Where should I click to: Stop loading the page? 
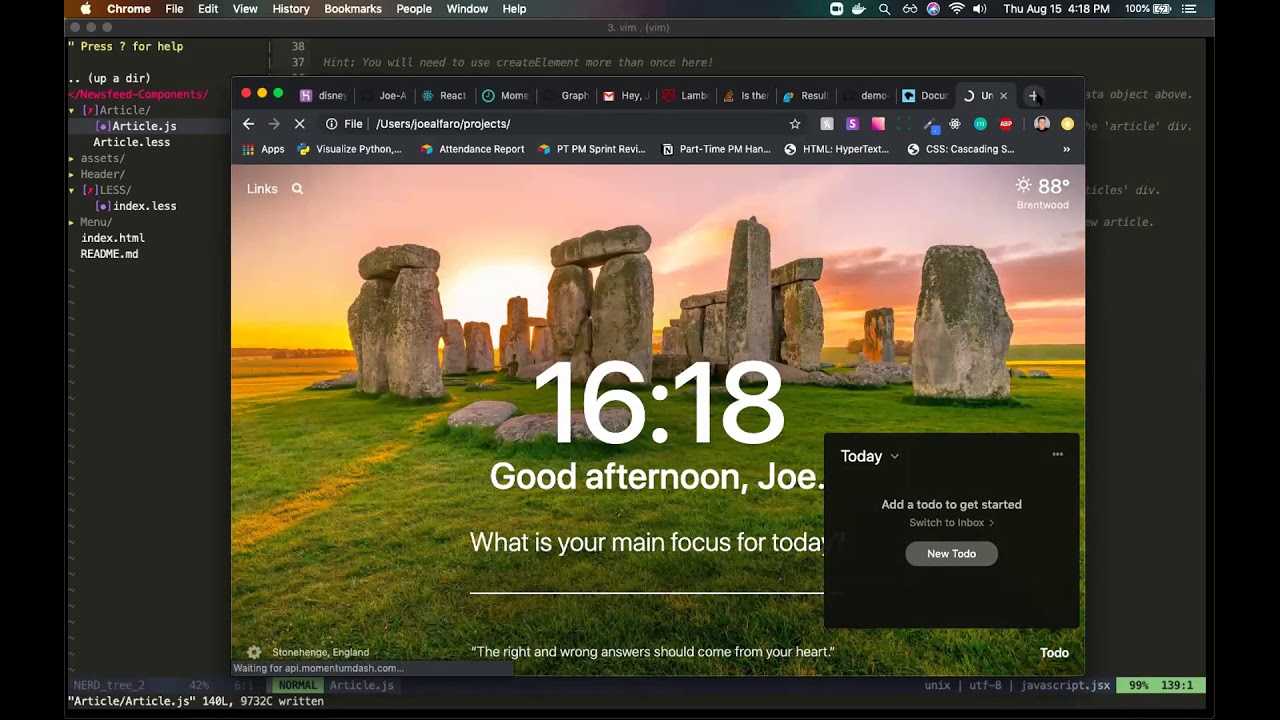tap(299, 124)
